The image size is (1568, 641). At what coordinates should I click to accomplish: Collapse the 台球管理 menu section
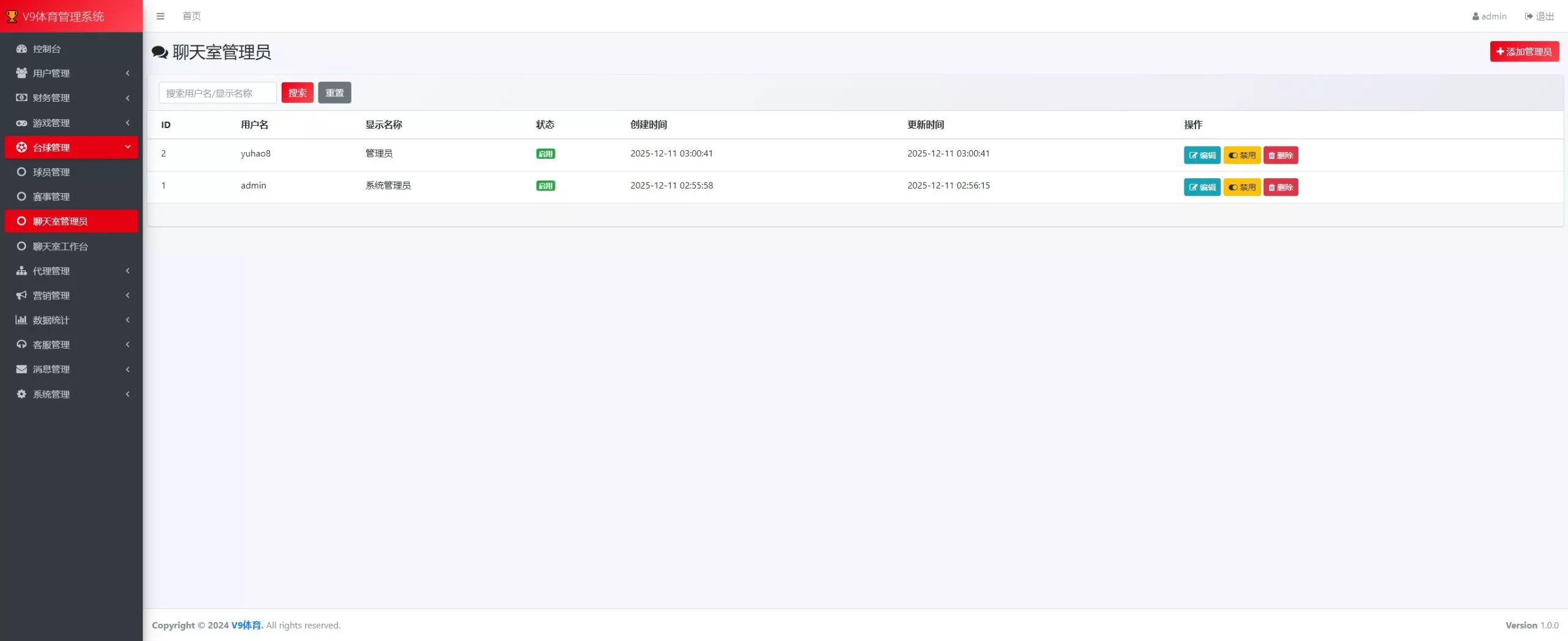coord(127,147)
